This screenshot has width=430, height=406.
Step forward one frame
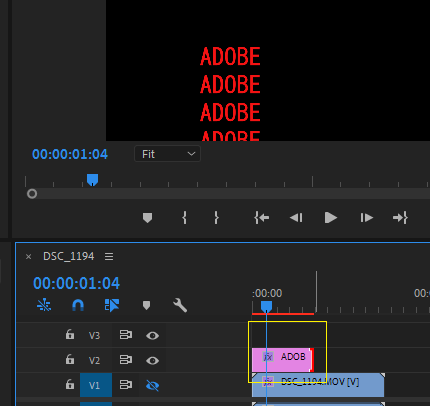tap(366, 218)
